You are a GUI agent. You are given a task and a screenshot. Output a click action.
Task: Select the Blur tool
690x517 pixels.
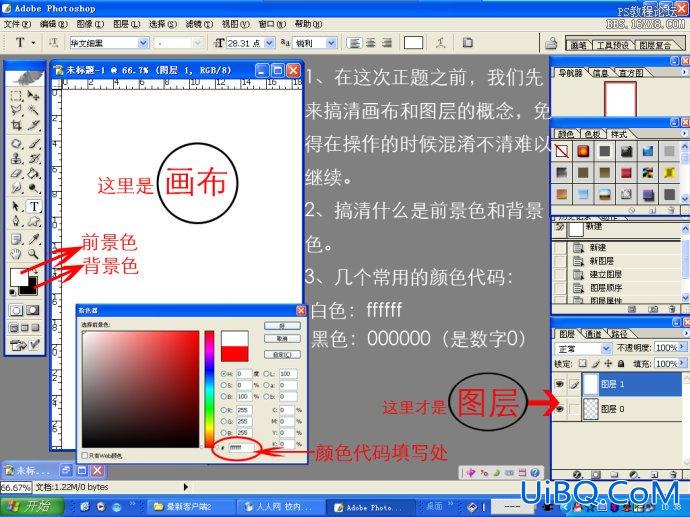(x=17, y=188)
